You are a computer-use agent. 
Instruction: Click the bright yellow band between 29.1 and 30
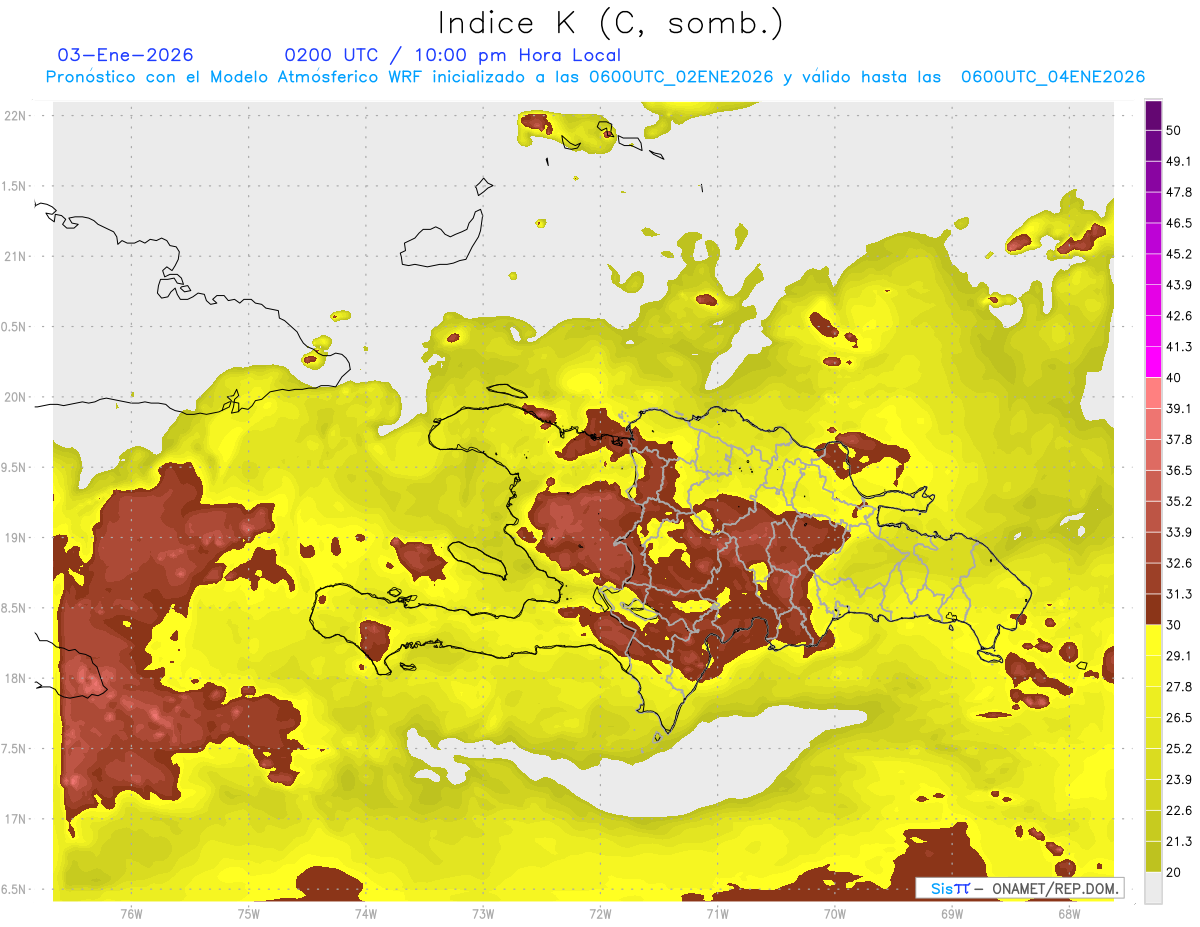pos(1153,640)
